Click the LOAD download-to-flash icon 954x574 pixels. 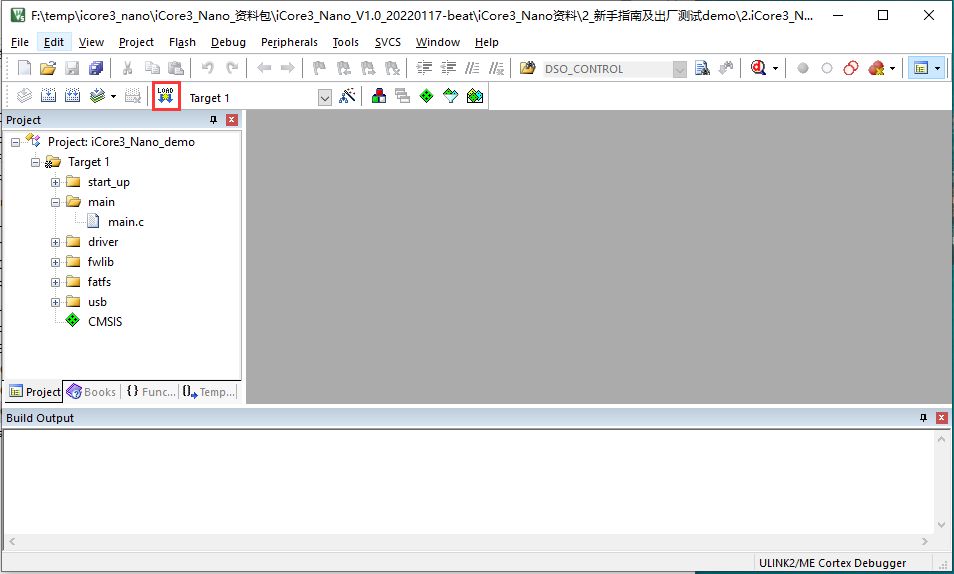(166, 97)
